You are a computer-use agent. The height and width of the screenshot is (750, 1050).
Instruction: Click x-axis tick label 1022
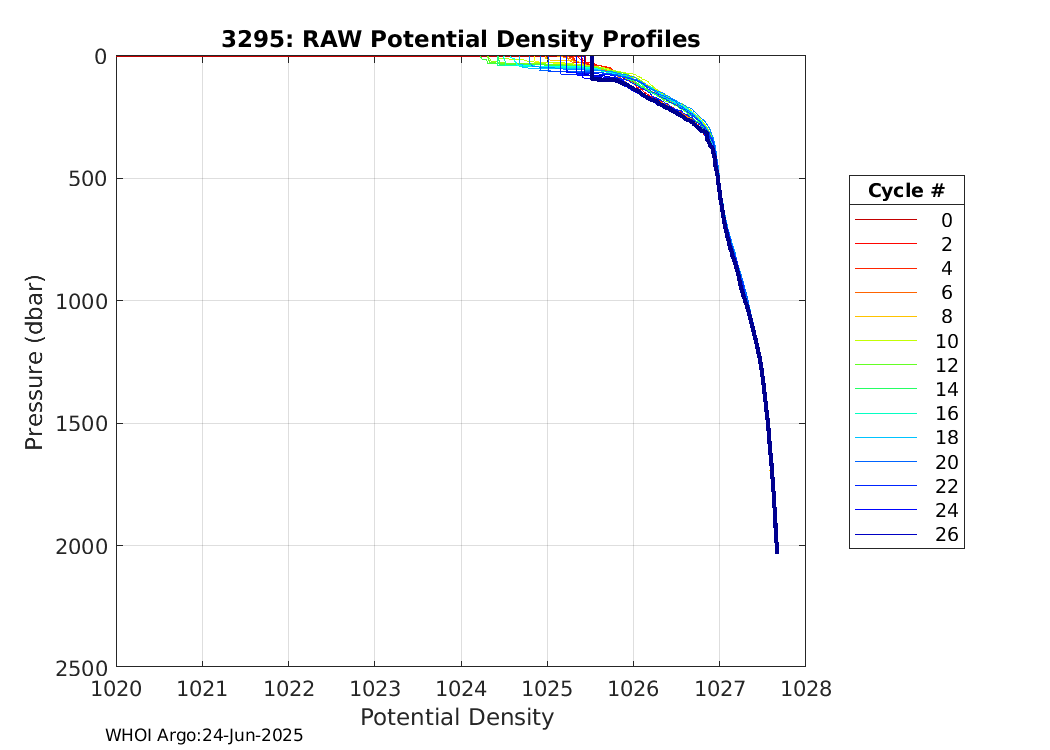click(x=289, y=688)
